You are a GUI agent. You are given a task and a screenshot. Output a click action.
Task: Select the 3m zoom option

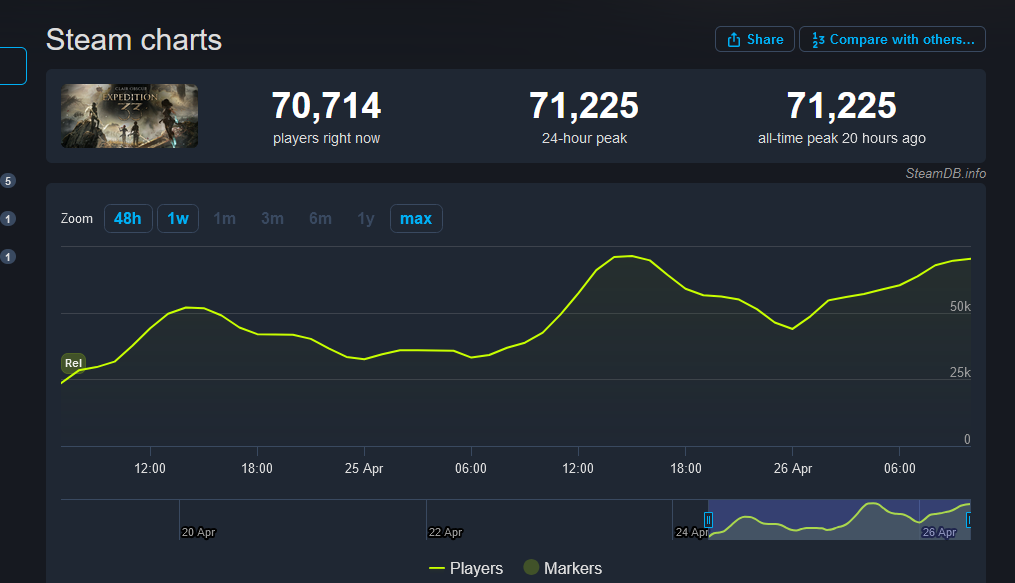[x=273, y=219]
